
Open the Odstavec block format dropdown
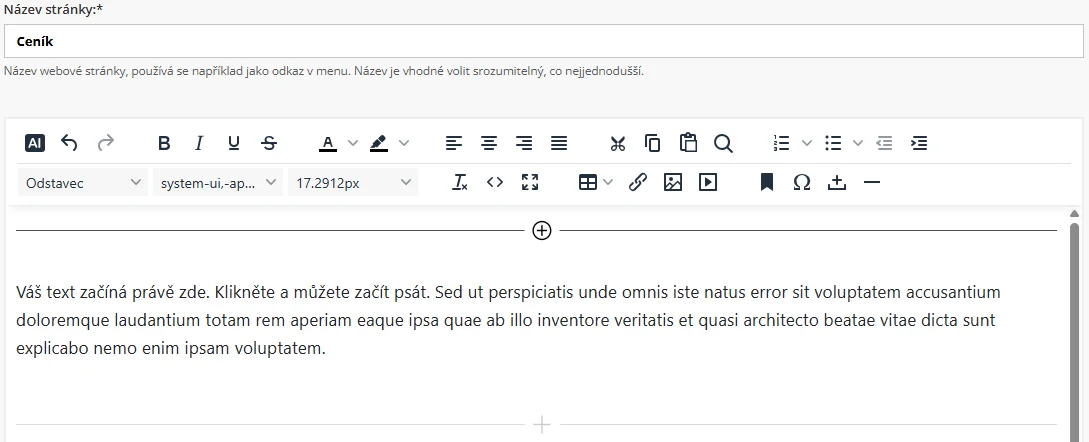(x=83, y=182)
